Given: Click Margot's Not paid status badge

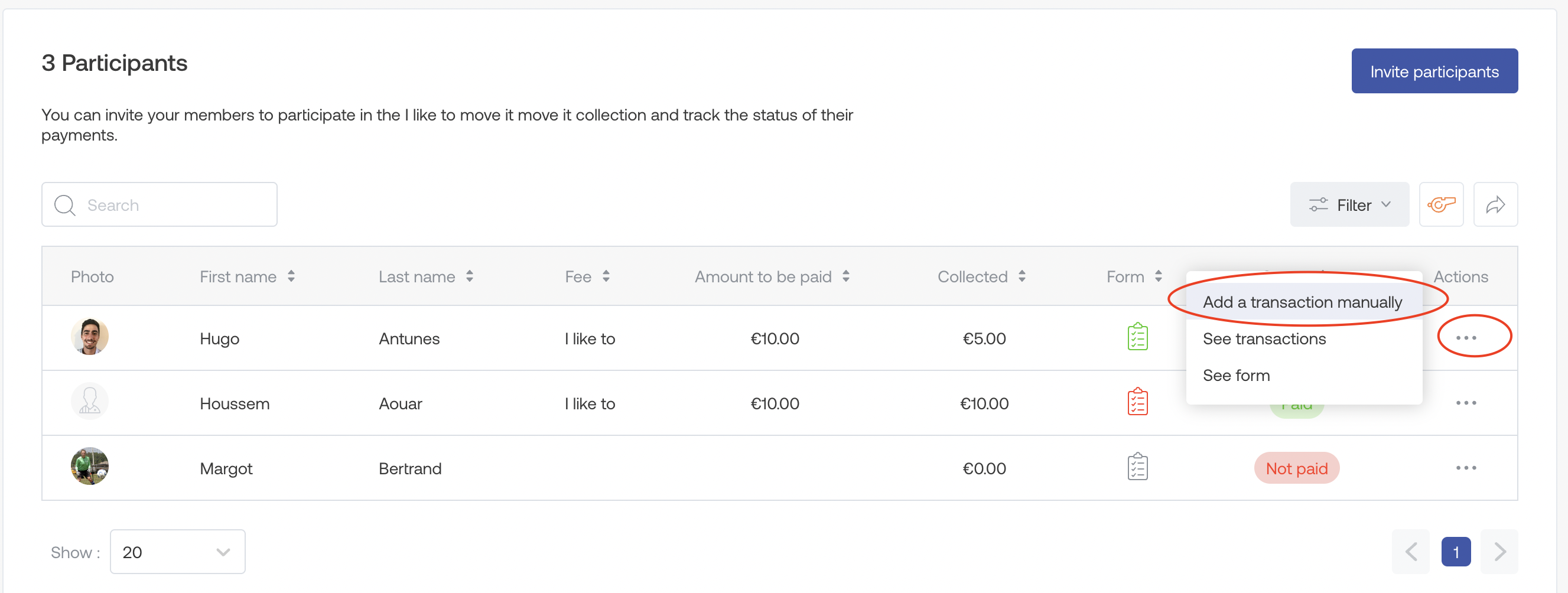Looking at the screenshot, I should [1296, 468].
